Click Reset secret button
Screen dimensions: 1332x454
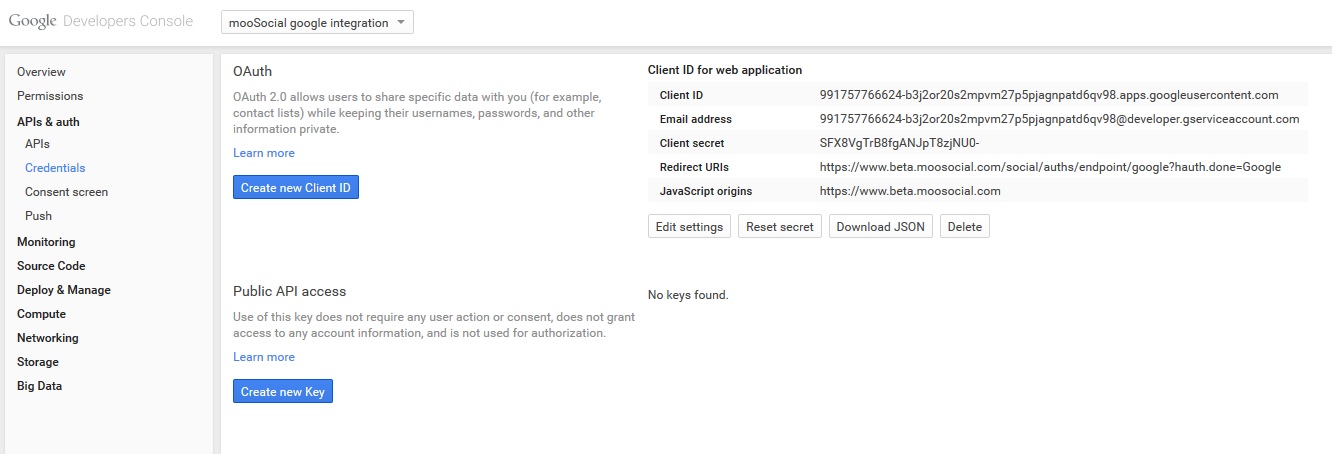pyautogui.click(x=780, y=226)
